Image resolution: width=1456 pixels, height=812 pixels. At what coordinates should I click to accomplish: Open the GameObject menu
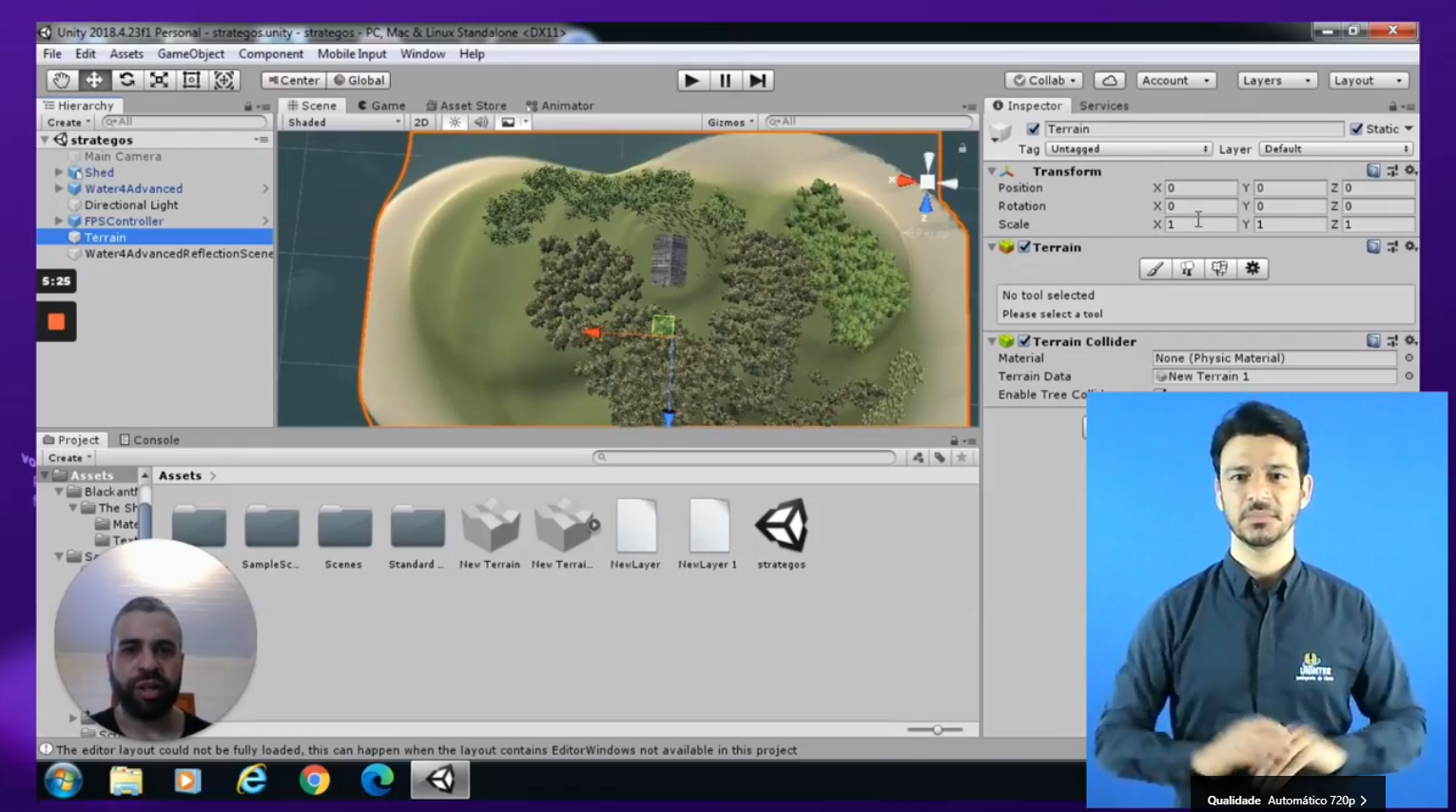(x=190, y=54)
